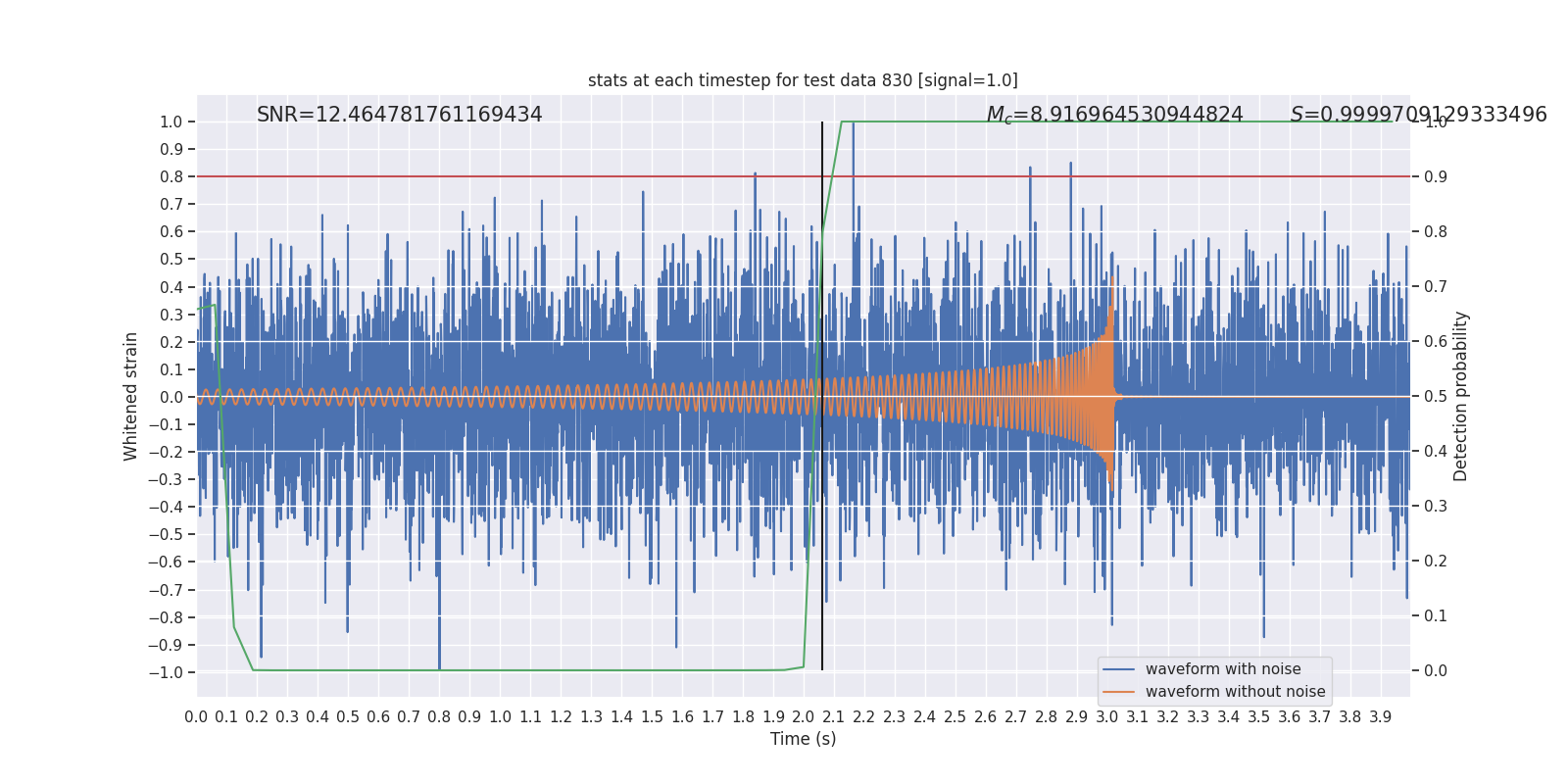Click the 1.0 tick on the time axis
The image size is (1568, 784).
(x=500, y=717)
